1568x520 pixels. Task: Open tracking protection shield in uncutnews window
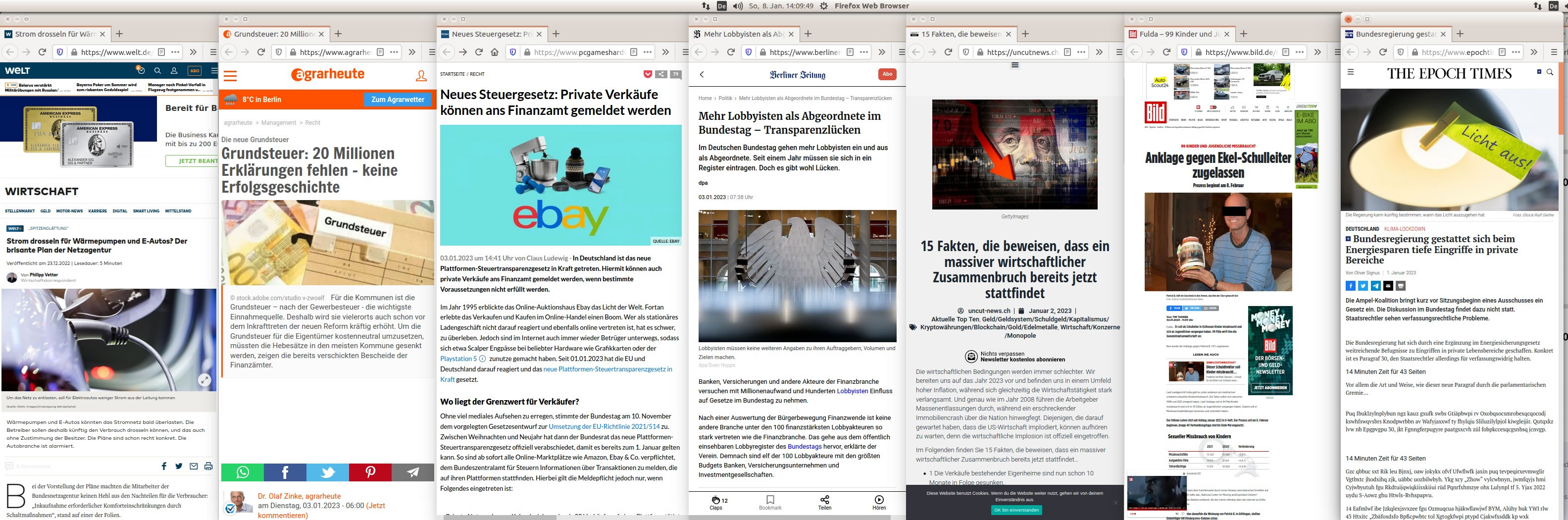[965, 52]
